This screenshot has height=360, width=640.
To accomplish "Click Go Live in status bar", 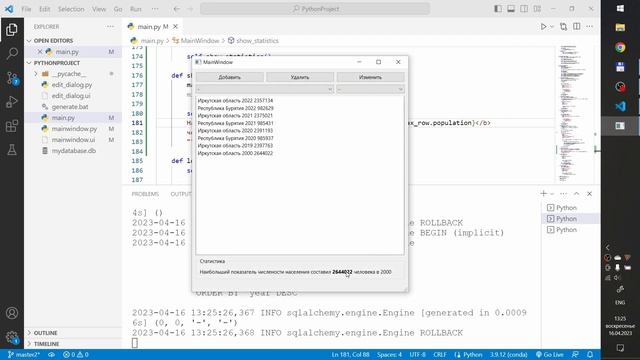I will tap(549, 355).
